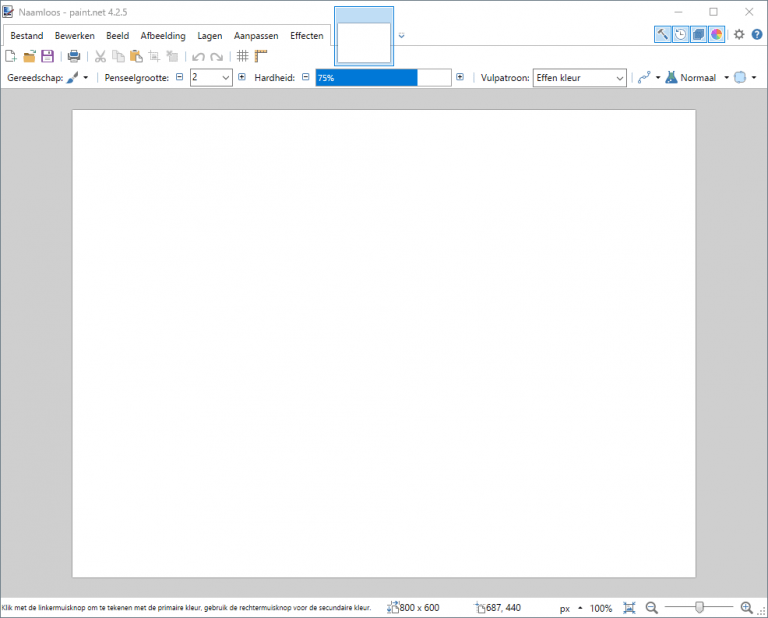Viewport: 768px width, 618px height.
Task: Adjust the zoom slider in status bar
Action: (x=699, y=607)
